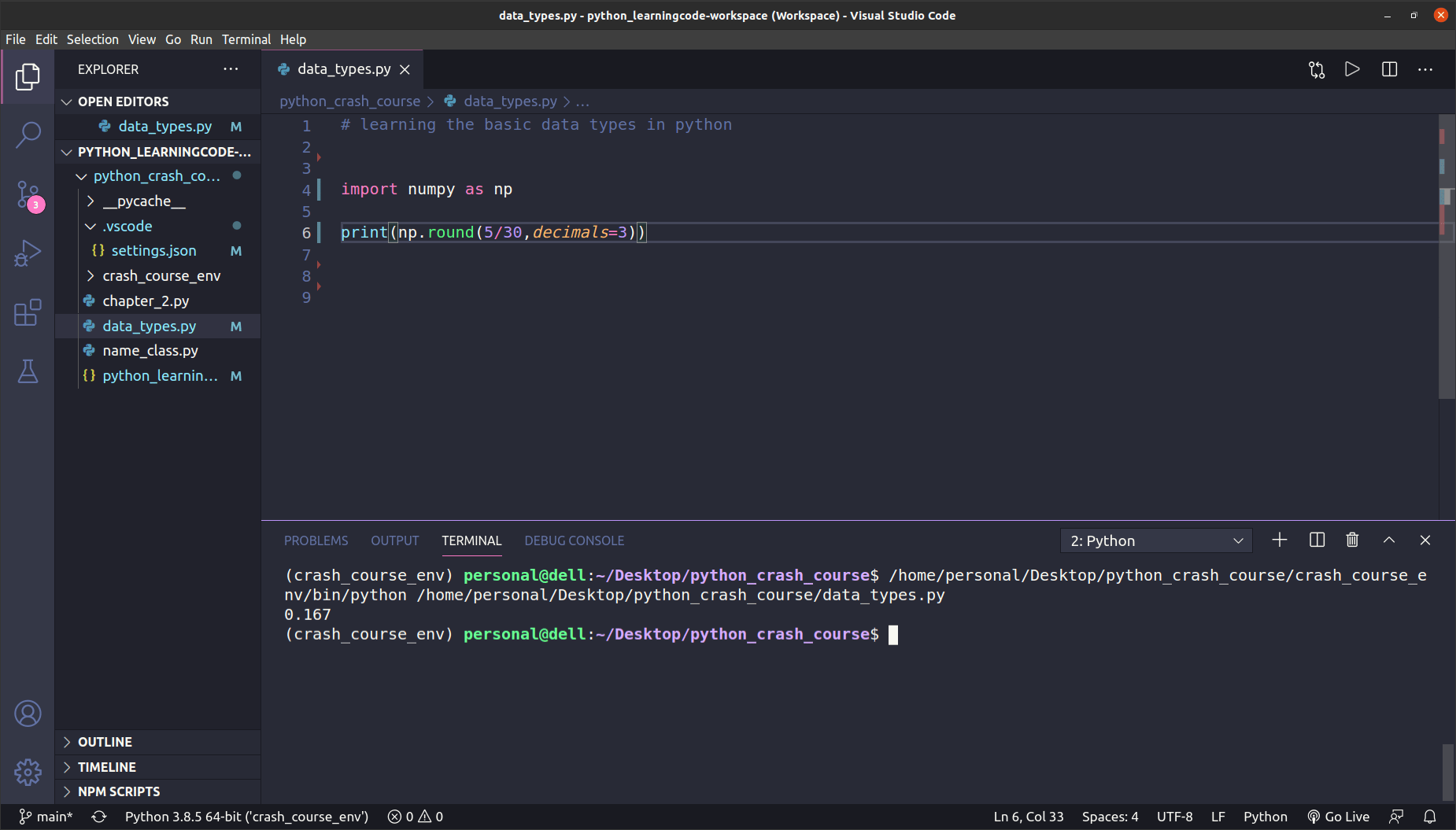Open the Edit menu
1456x830 pixels.
tap(46, 39)
